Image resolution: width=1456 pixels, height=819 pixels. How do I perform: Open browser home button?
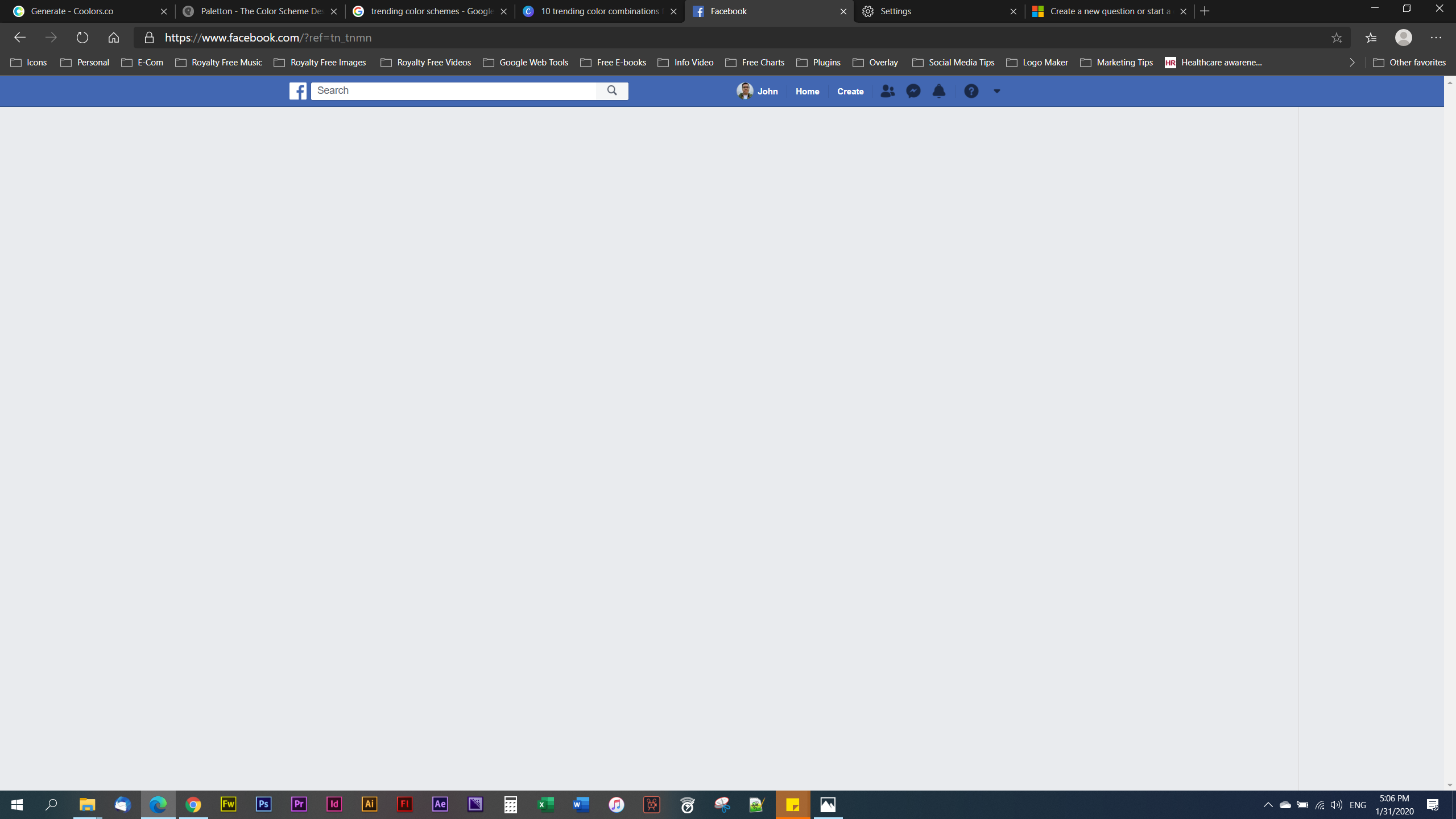tap(114, 38)
